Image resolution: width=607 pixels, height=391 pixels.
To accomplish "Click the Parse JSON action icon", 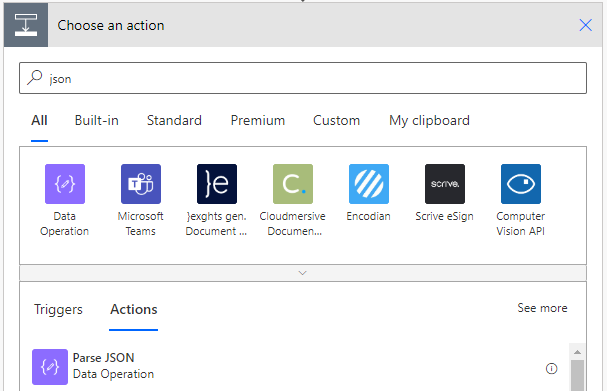I will 50,367.
